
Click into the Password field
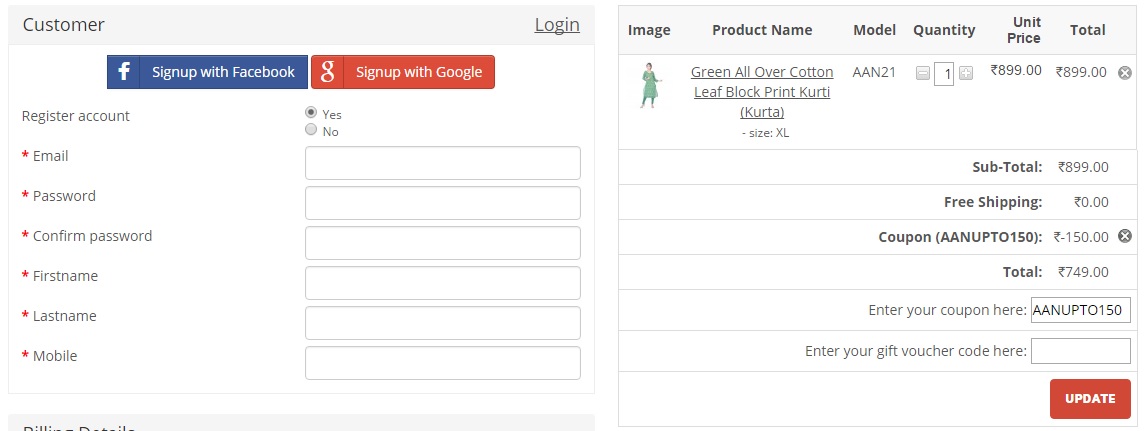coord(442,203)
